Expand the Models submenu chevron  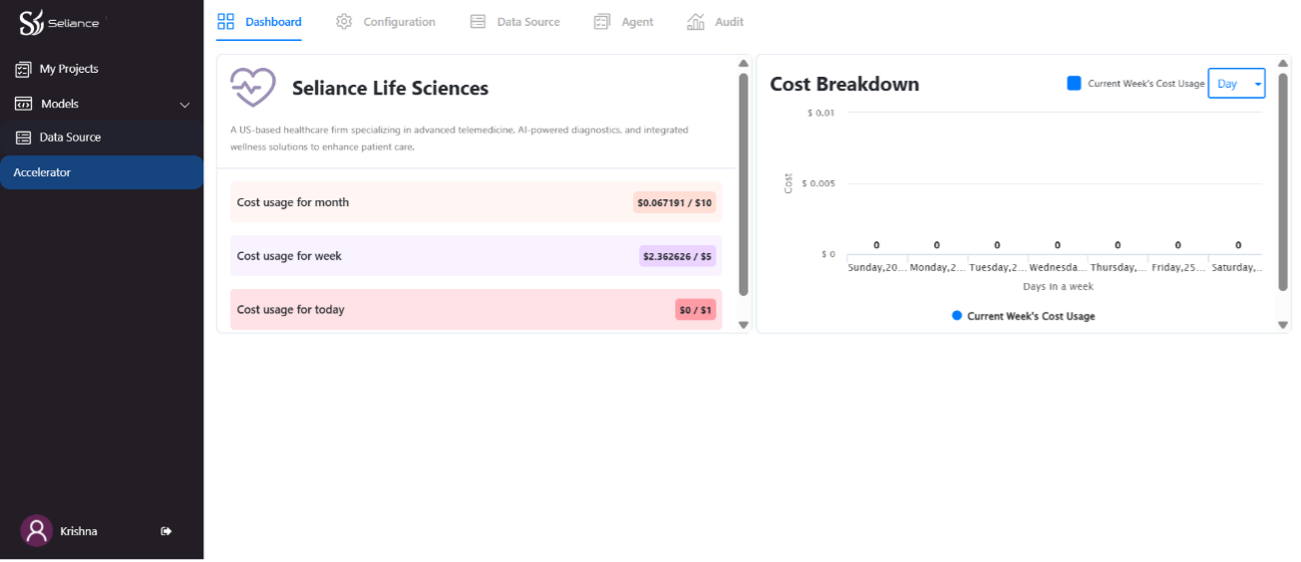point(184,105)
